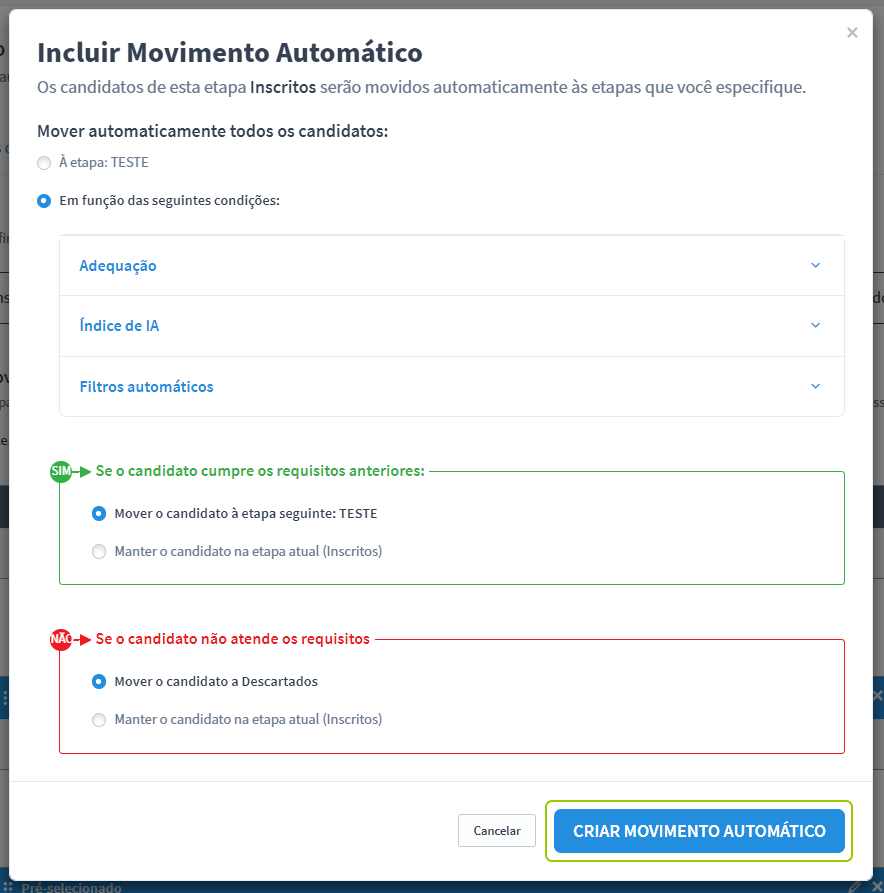
Task: Expand the Índice de IA section chevron
Action: click(x=815, y=325)
